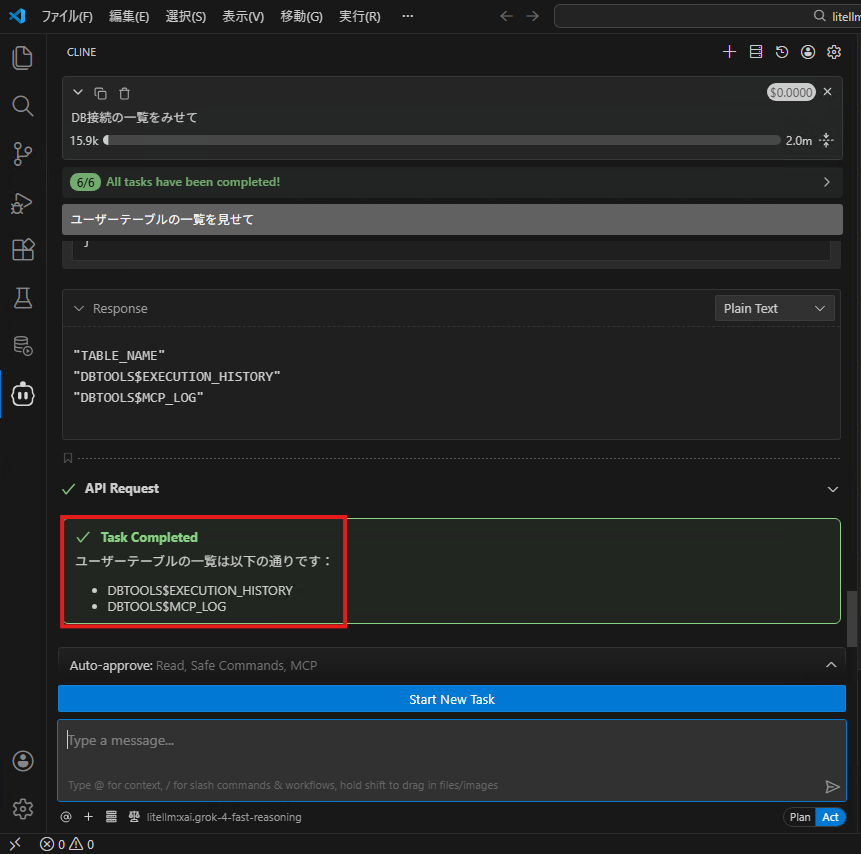Delete the current task with trash icon
861x854 pixels.
(x=125, y=93)
